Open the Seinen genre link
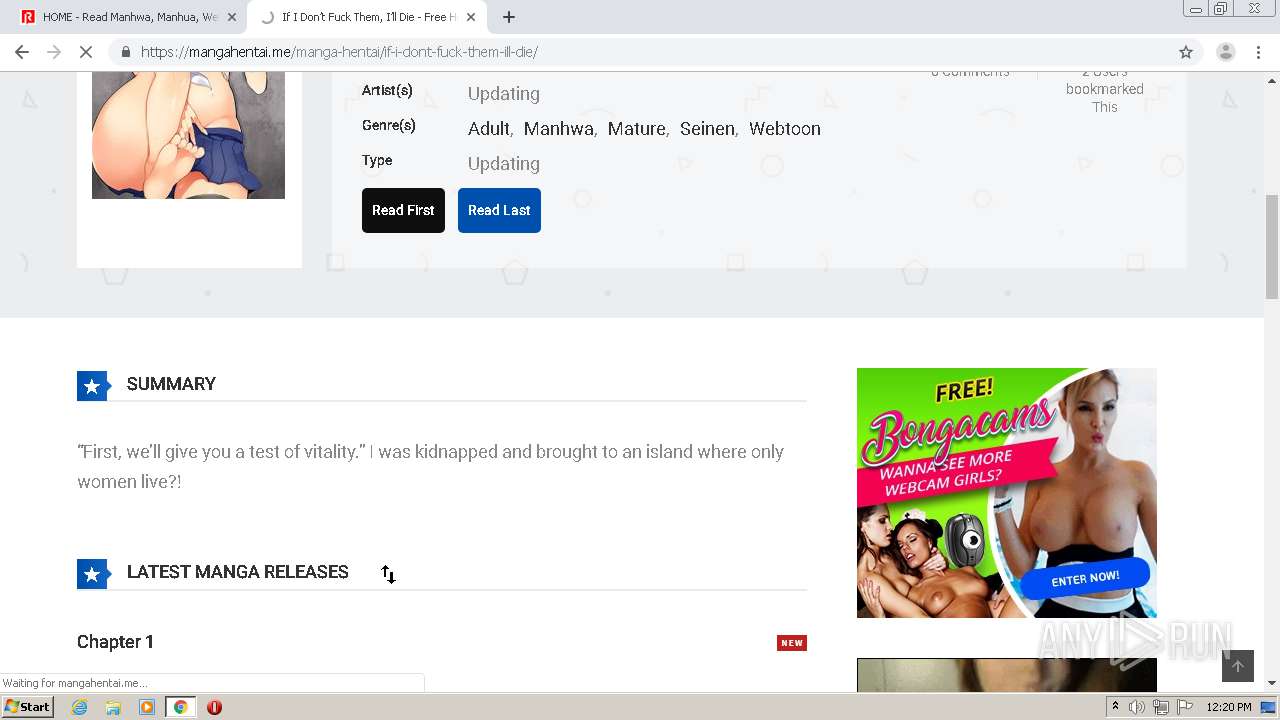 [707, 129]
